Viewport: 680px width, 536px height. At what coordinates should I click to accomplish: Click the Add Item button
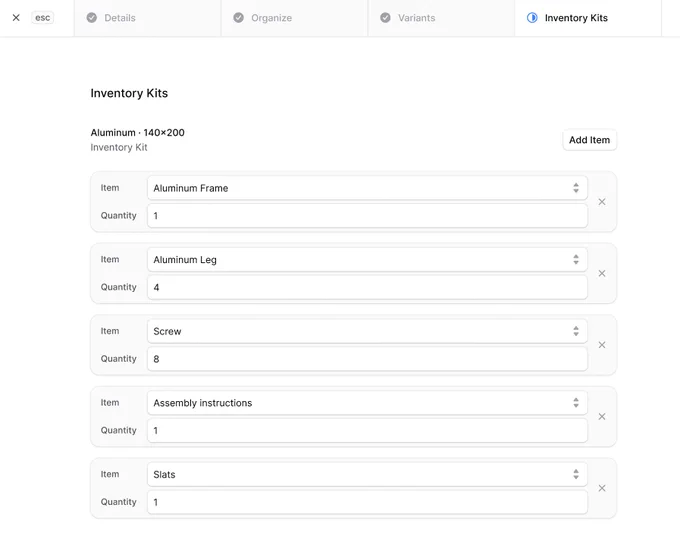click(x=589, y=140)
